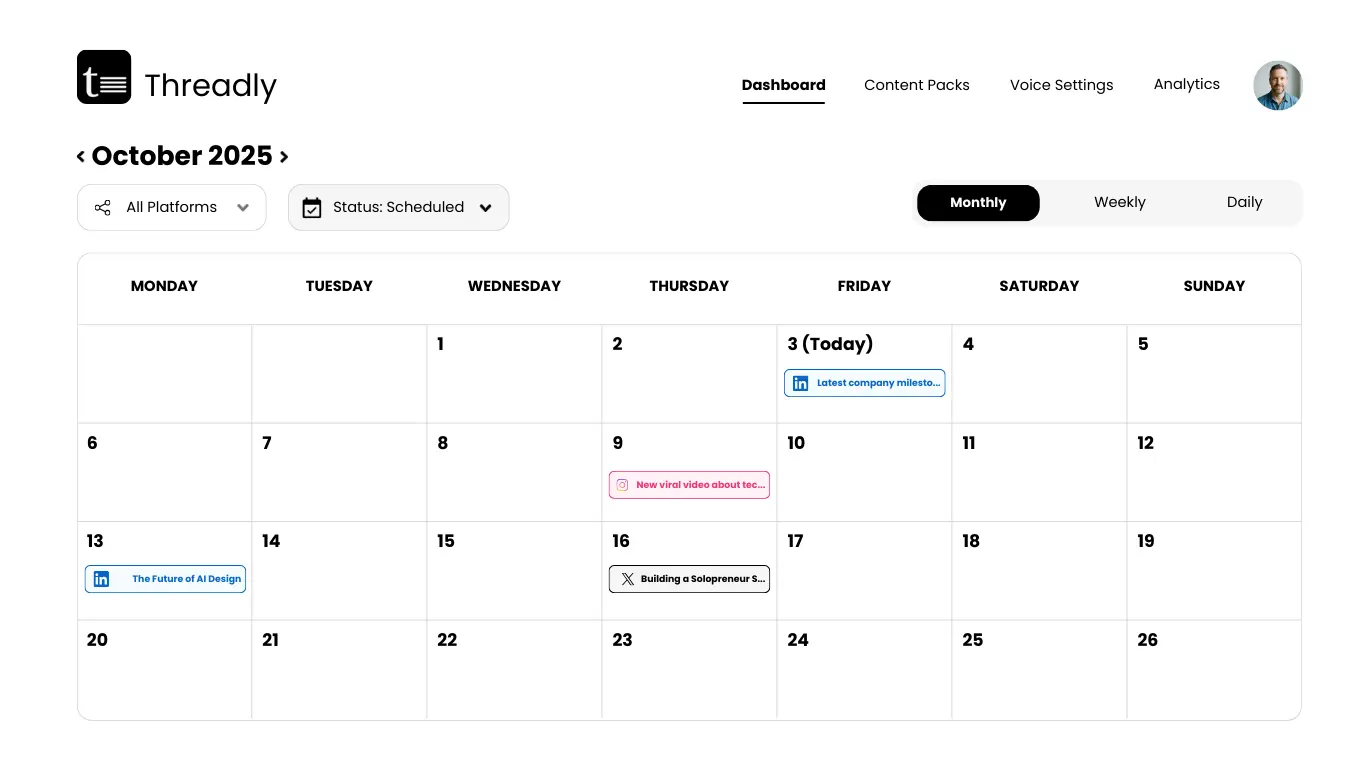The image size is (1366, 768).
Task: Open the Content Packs tab
Action: (x=916, y=85)
